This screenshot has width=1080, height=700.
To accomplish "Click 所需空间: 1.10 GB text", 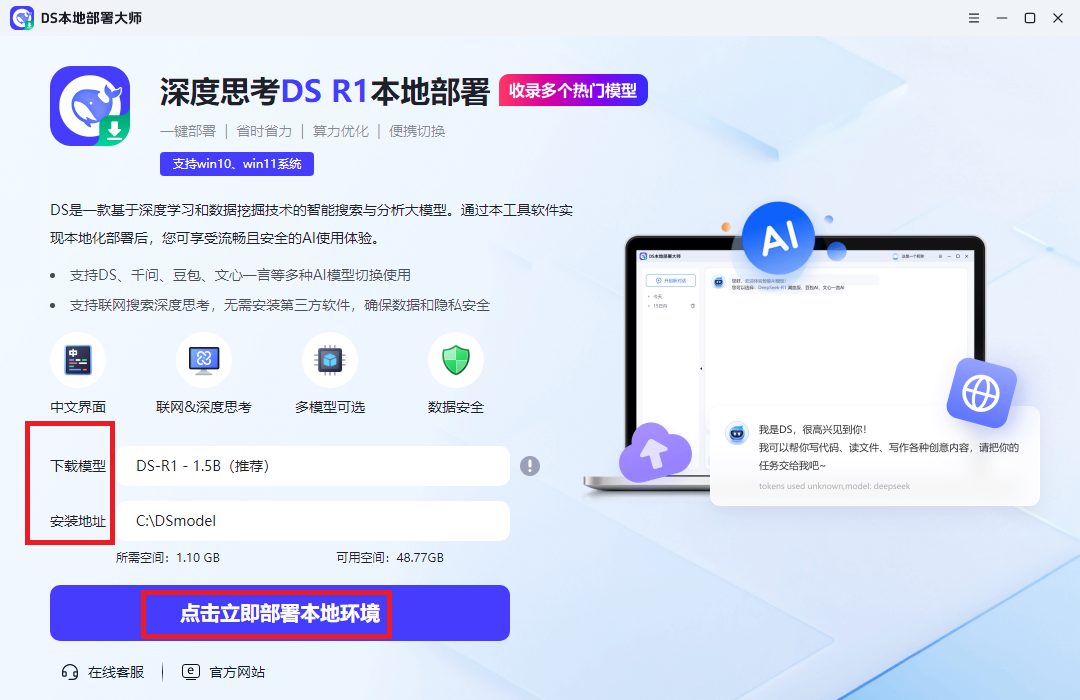I will tap(167, 557).
